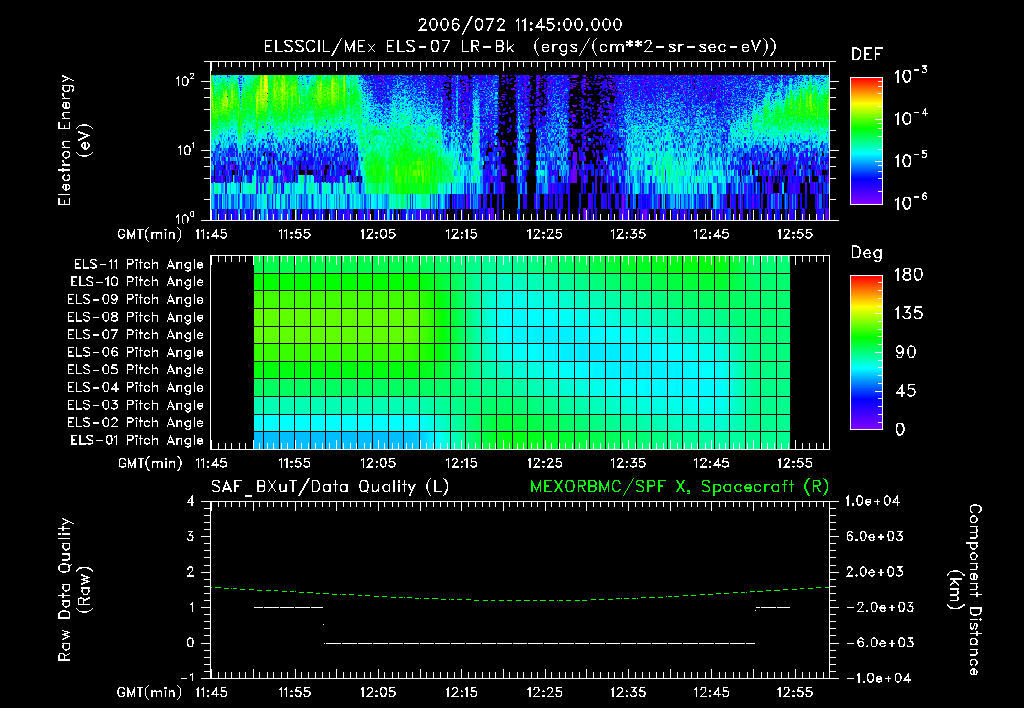The width and height of the screenshot is (1024, 708).
Task: Select the 'ELSSCIL/MEx ELS-07 LR-Bk' subtitle
Action: click(389, 47)
